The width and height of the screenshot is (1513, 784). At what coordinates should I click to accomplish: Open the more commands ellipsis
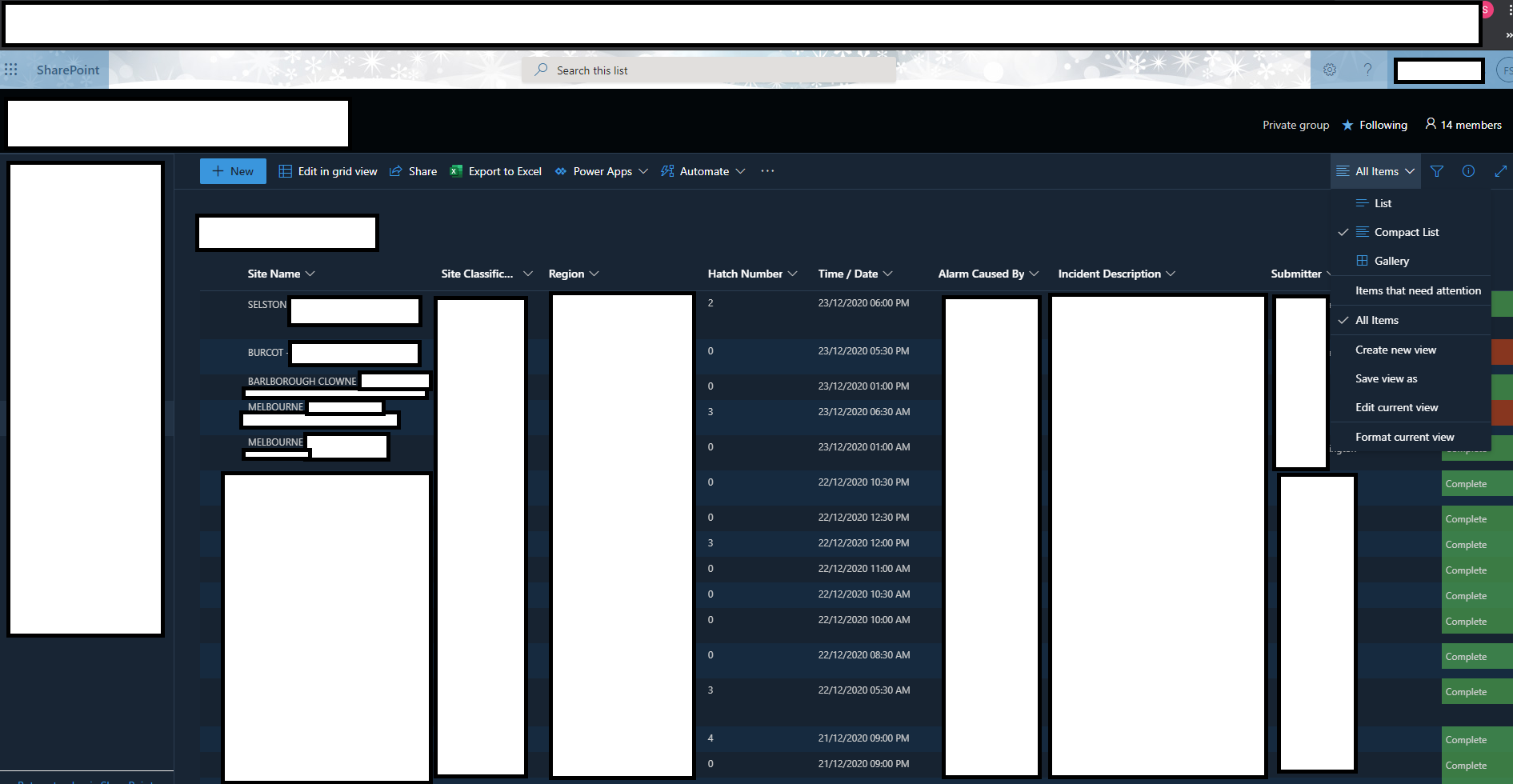tap(767, 171)
